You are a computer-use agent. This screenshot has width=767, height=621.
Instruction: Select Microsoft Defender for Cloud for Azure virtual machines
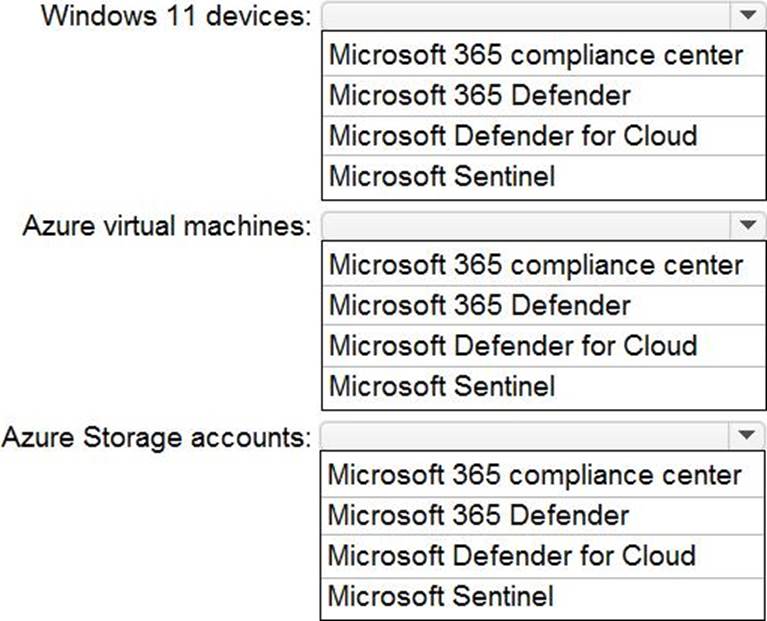click(x=512, y=346)
